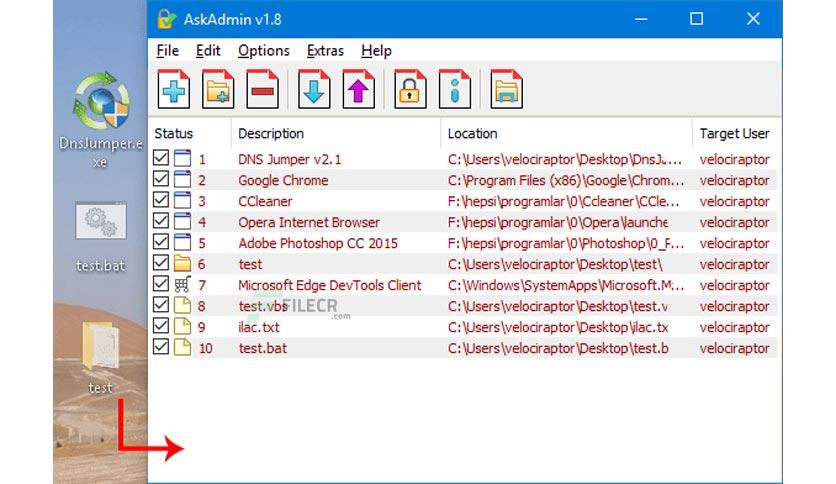Select the test.bat description in list
The width and height of the screenshot is (836, 484).
tap(262, 349)
